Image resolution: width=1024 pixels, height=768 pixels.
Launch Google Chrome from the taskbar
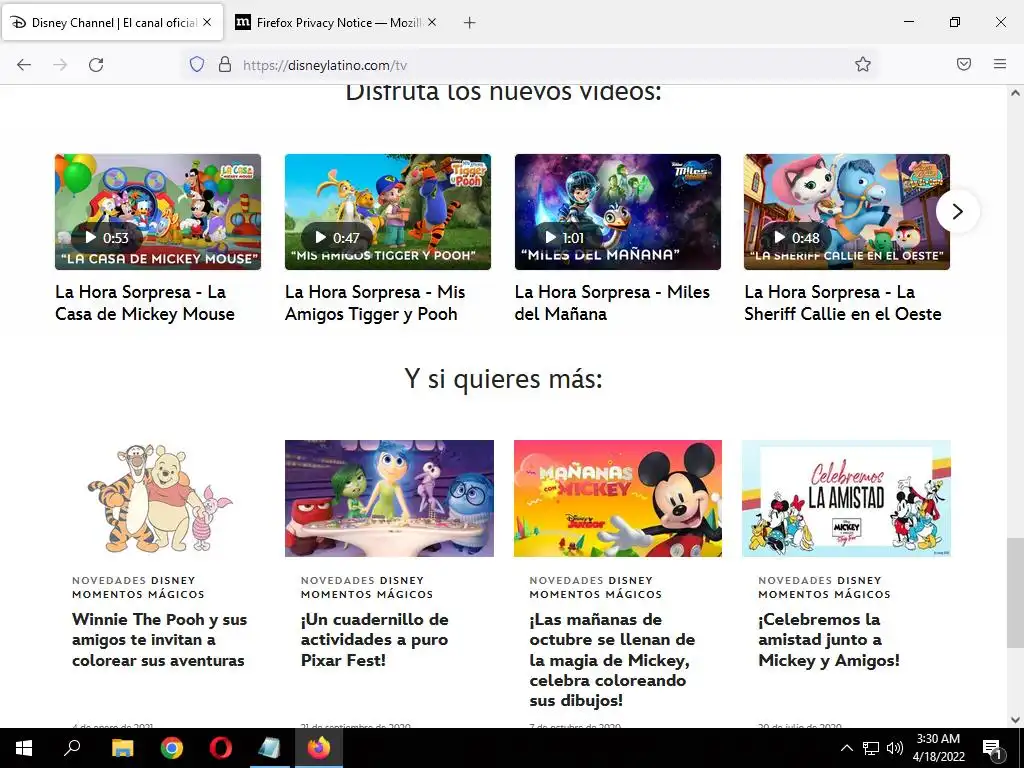172,748
